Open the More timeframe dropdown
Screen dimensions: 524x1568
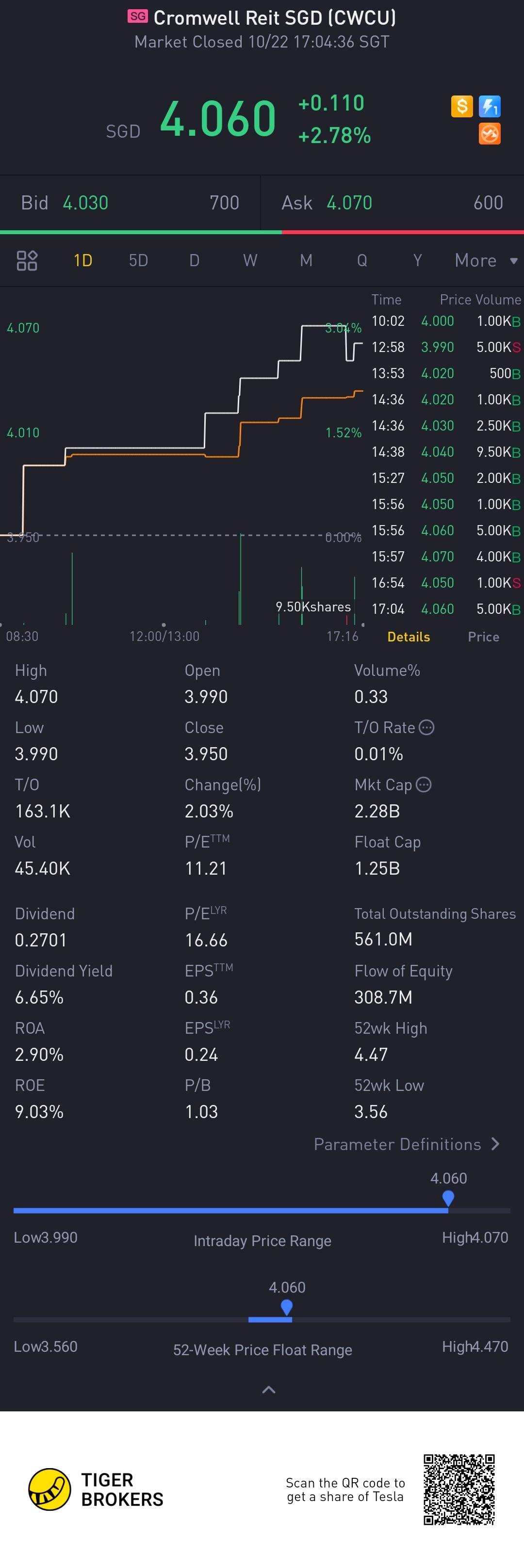(x=486, y=260)
